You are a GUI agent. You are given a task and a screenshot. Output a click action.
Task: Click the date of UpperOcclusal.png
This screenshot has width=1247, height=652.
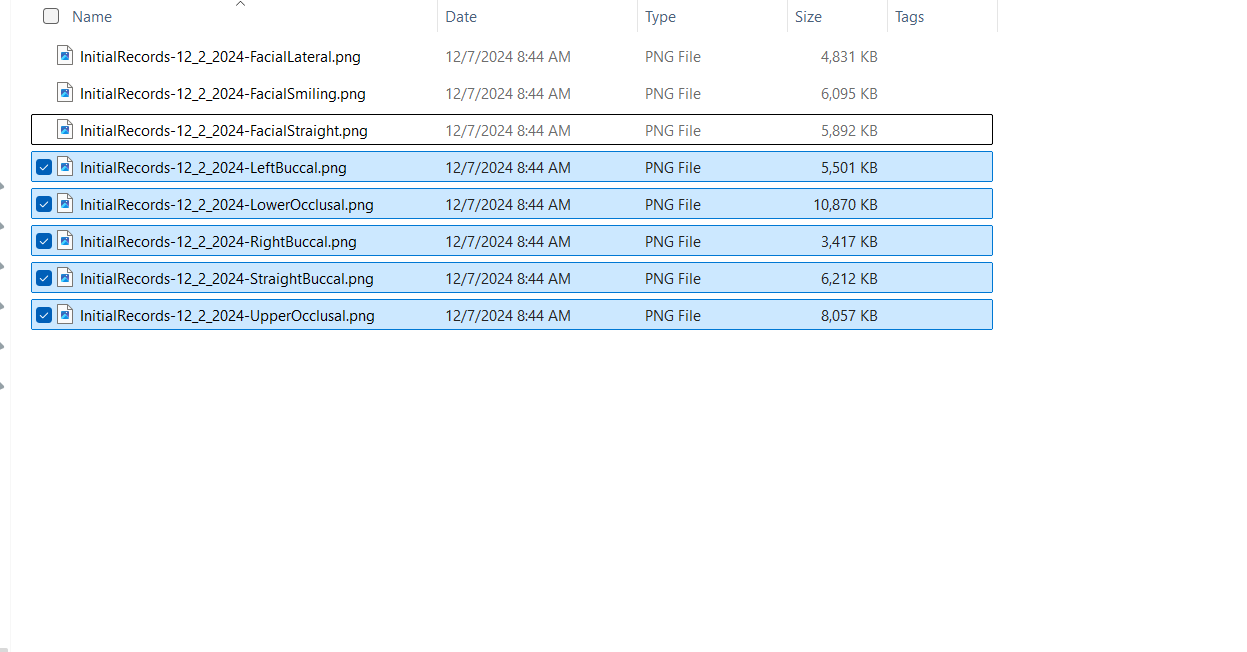508,316
